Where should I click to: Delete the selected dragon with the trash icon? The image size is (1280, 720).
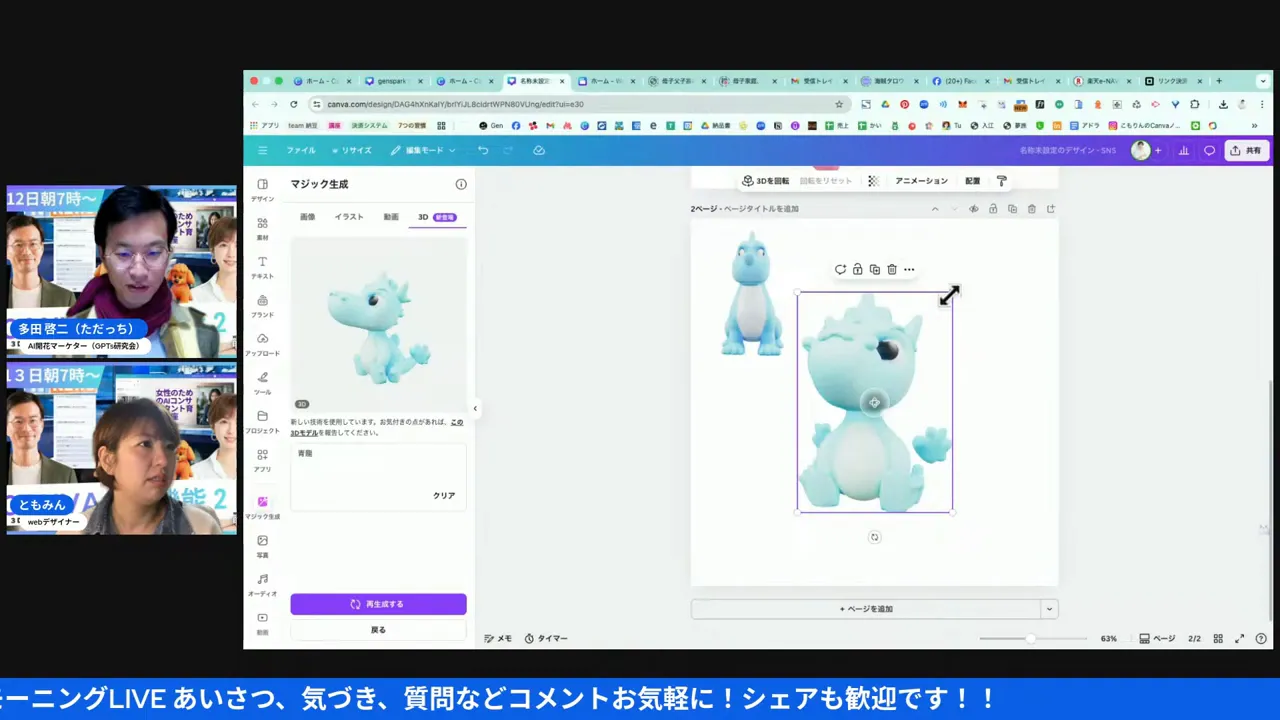(891, 269)
